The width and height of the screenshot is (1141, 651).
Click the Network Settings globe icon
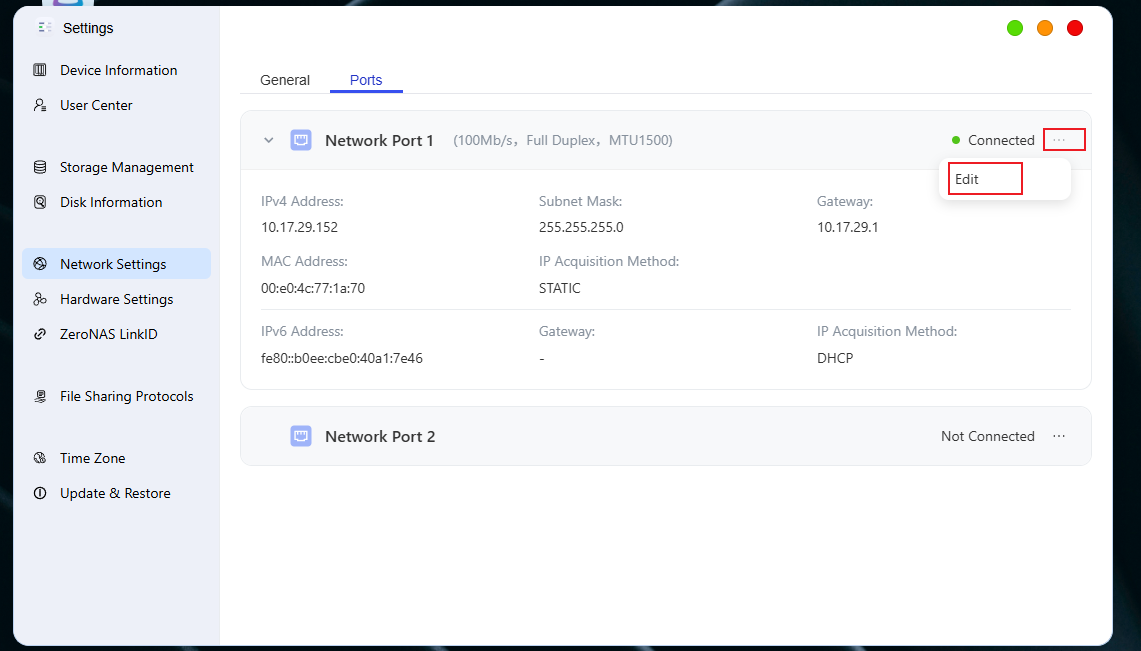pyautogui.click(x=40, y=264)
